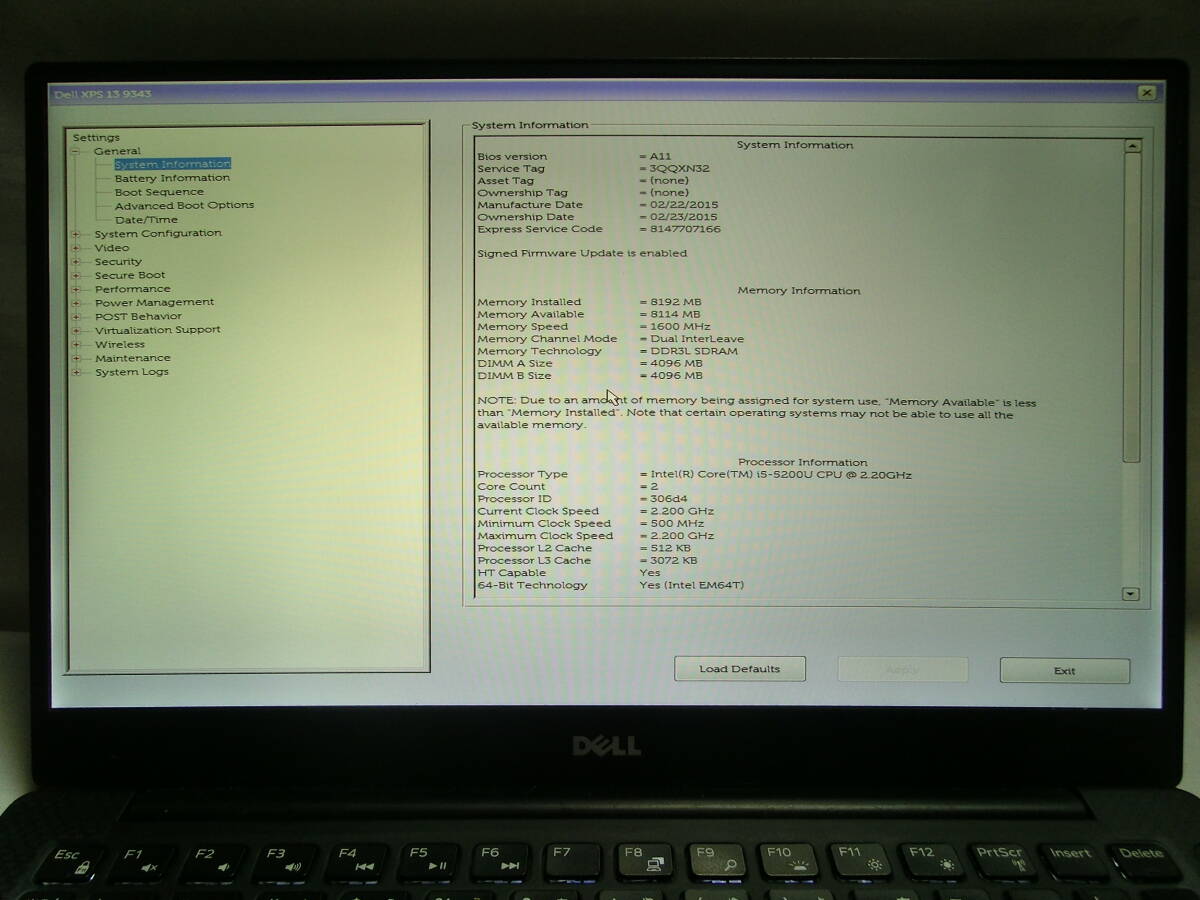Open Boot Sequence settings
The width and height of the screenshot is (1200, 900).
point(159,192)
